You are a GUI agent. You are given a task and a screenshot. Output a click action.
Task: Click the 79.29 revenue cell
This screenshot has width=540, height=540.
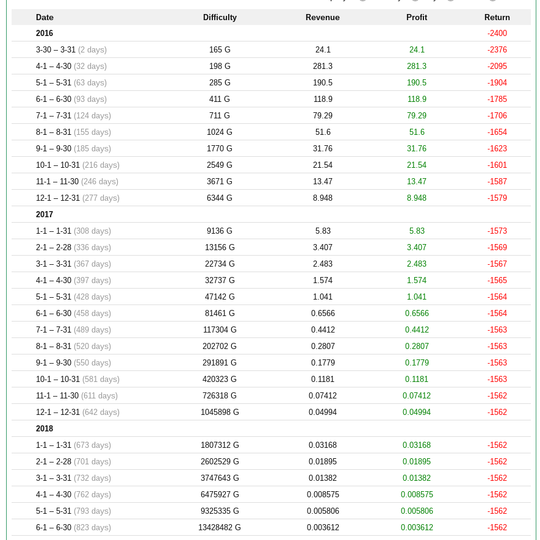pyautogui.click(x=323, y=115)
